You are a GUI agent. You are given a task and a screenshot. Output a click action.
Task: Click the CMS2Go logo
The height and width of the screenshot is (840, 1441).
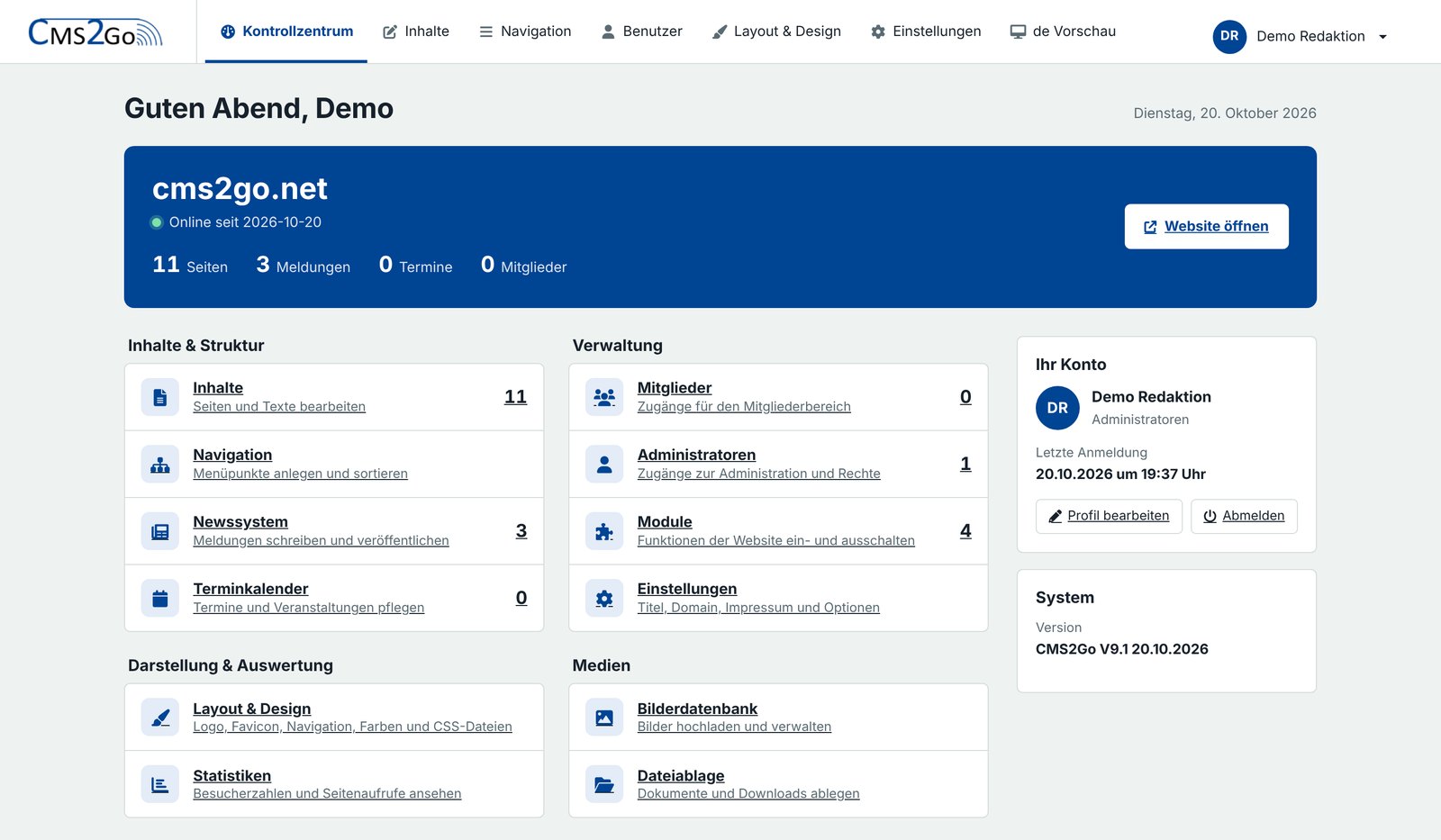(95, 32)
